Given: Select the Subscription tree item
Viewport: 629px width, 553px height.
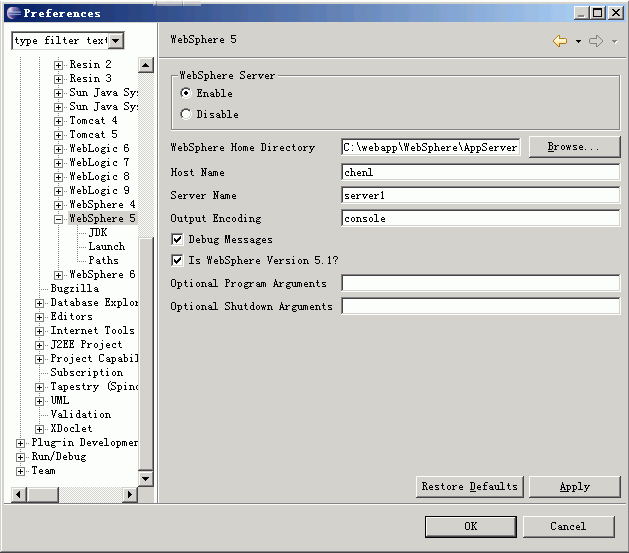Looking at the screenshot, I should click(87, 373).
